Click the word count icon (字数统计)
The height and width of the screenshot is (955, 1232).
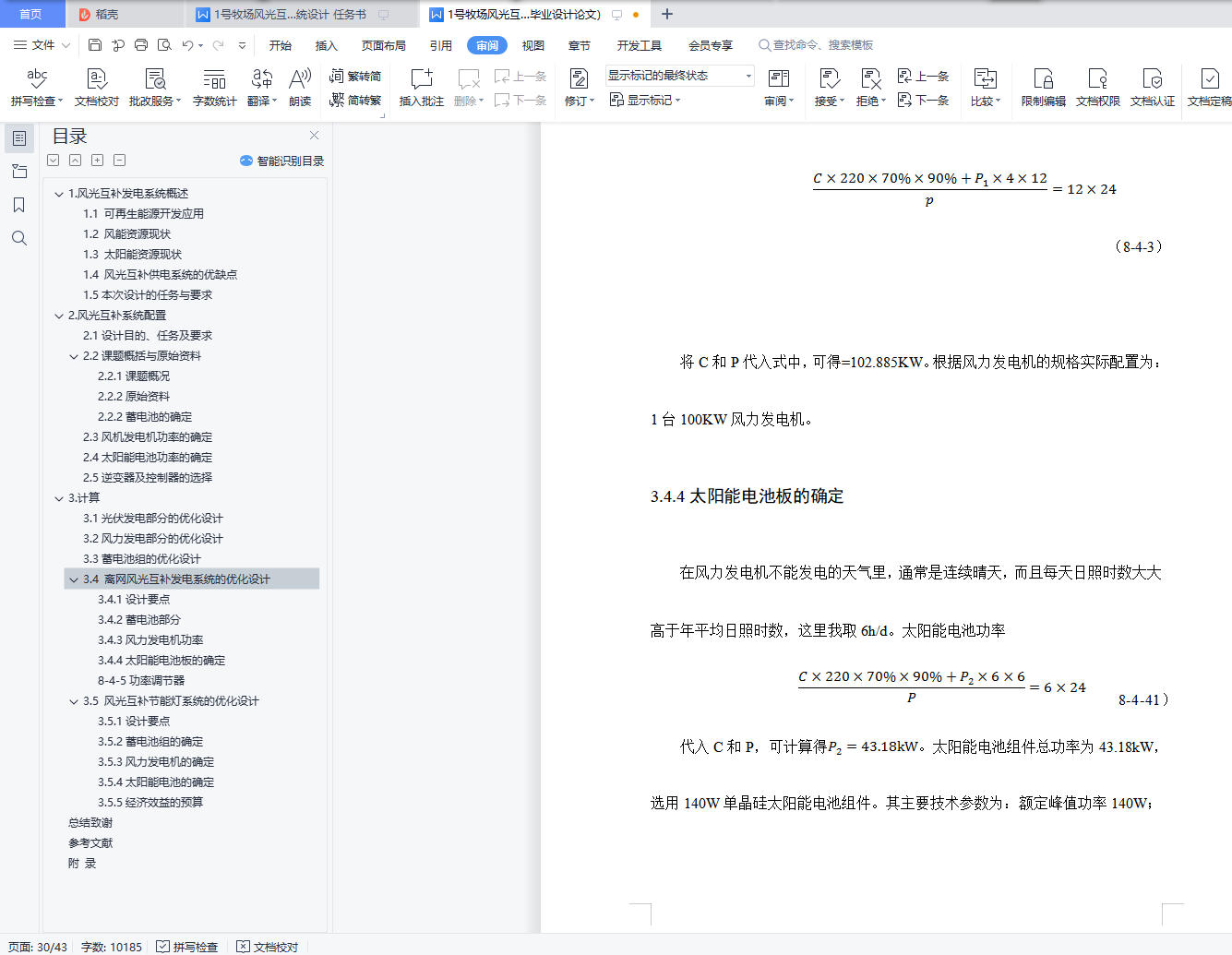(214, 88)
